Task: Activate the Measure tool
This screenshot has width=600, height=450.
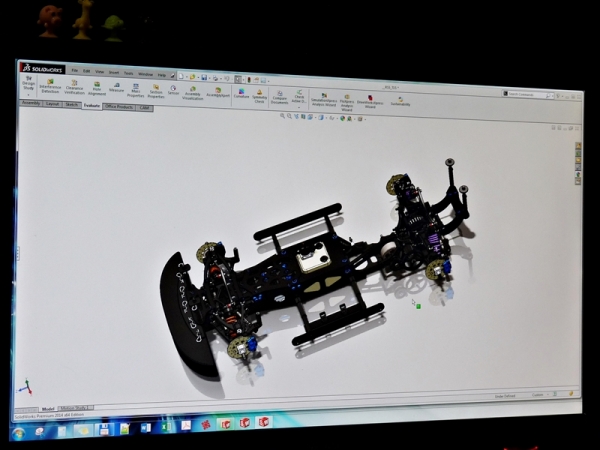Action: point(116,88)
